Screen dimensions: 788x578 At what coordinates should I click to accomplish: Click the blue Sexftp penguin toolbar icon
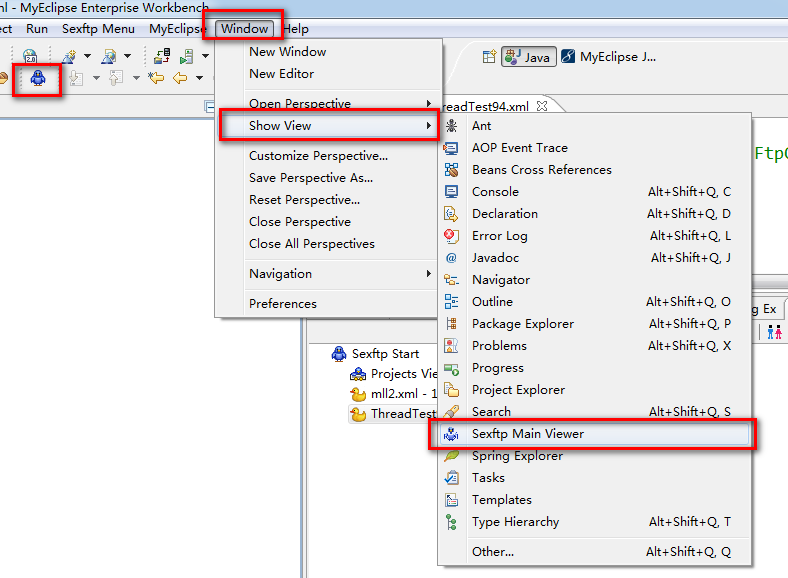pos(38,78)
